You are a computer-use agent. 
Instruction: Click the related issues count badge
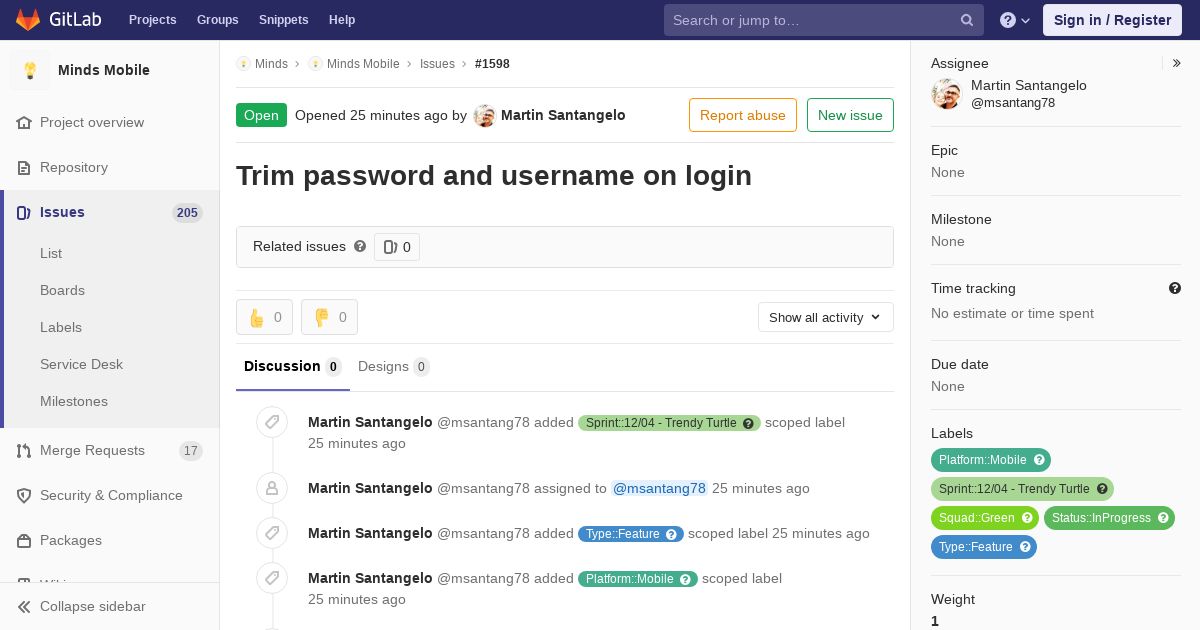(x=397, y=247)
